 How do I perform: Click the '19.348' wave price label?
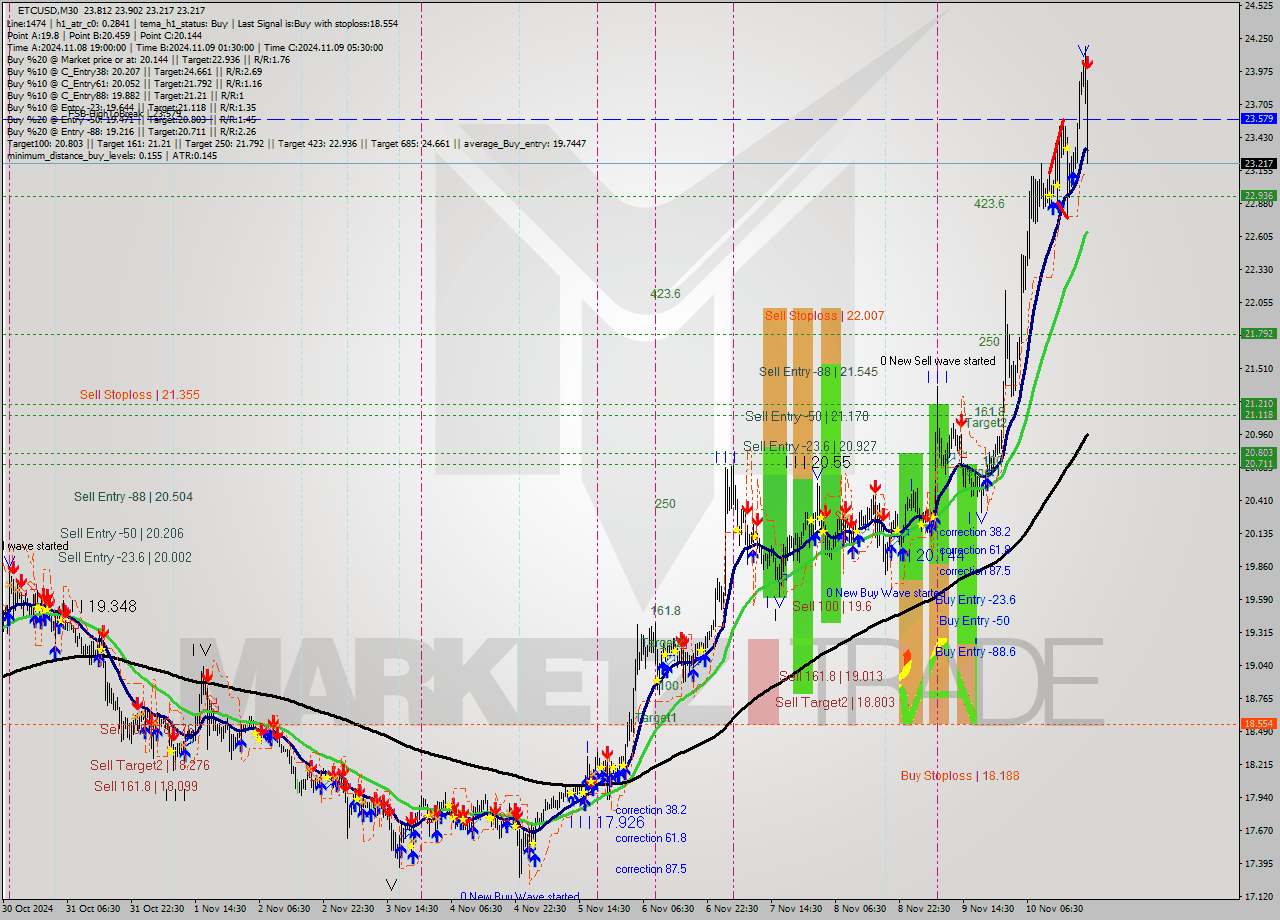(x=113, y=607)
